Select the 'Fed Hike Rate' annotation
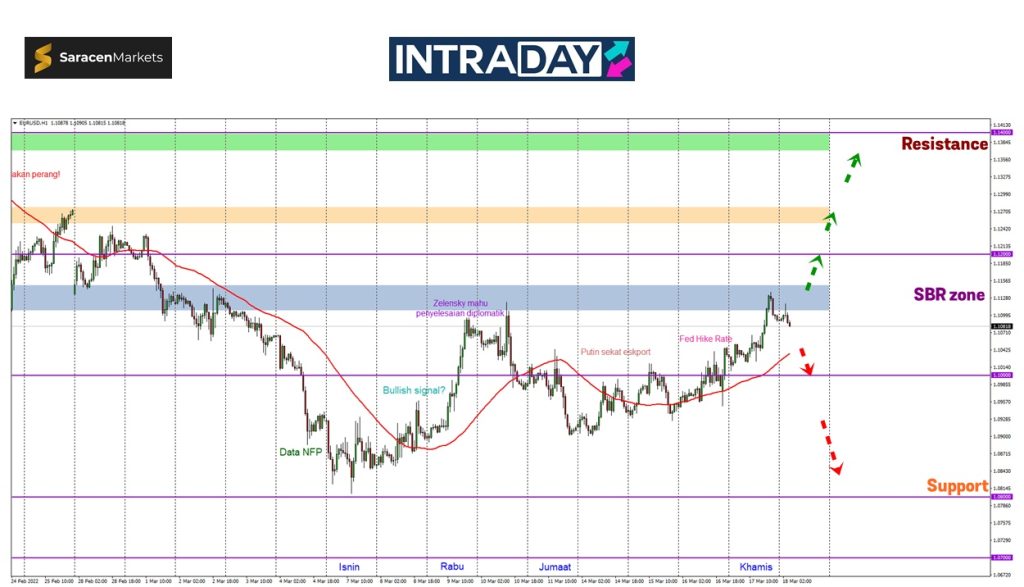Viewport: 1024px width, 587px height. click(x=706, y=339)
